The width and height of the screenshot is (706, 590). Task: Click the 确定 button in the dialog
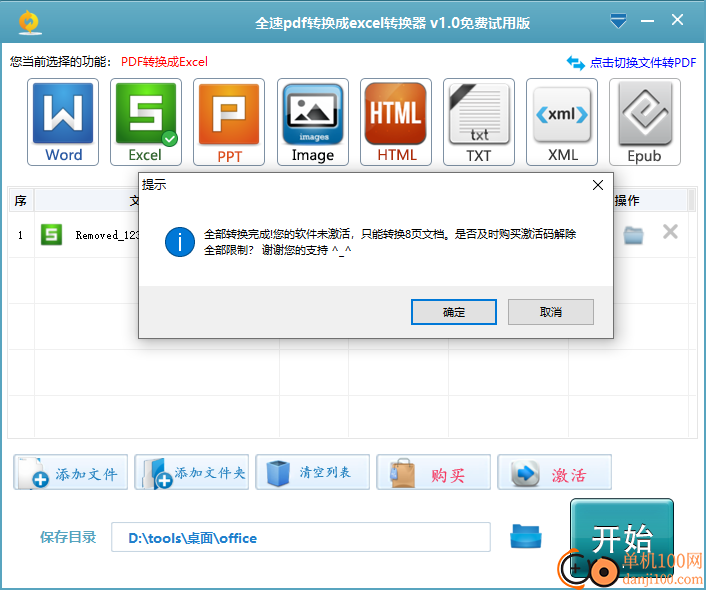coord(454,312)
